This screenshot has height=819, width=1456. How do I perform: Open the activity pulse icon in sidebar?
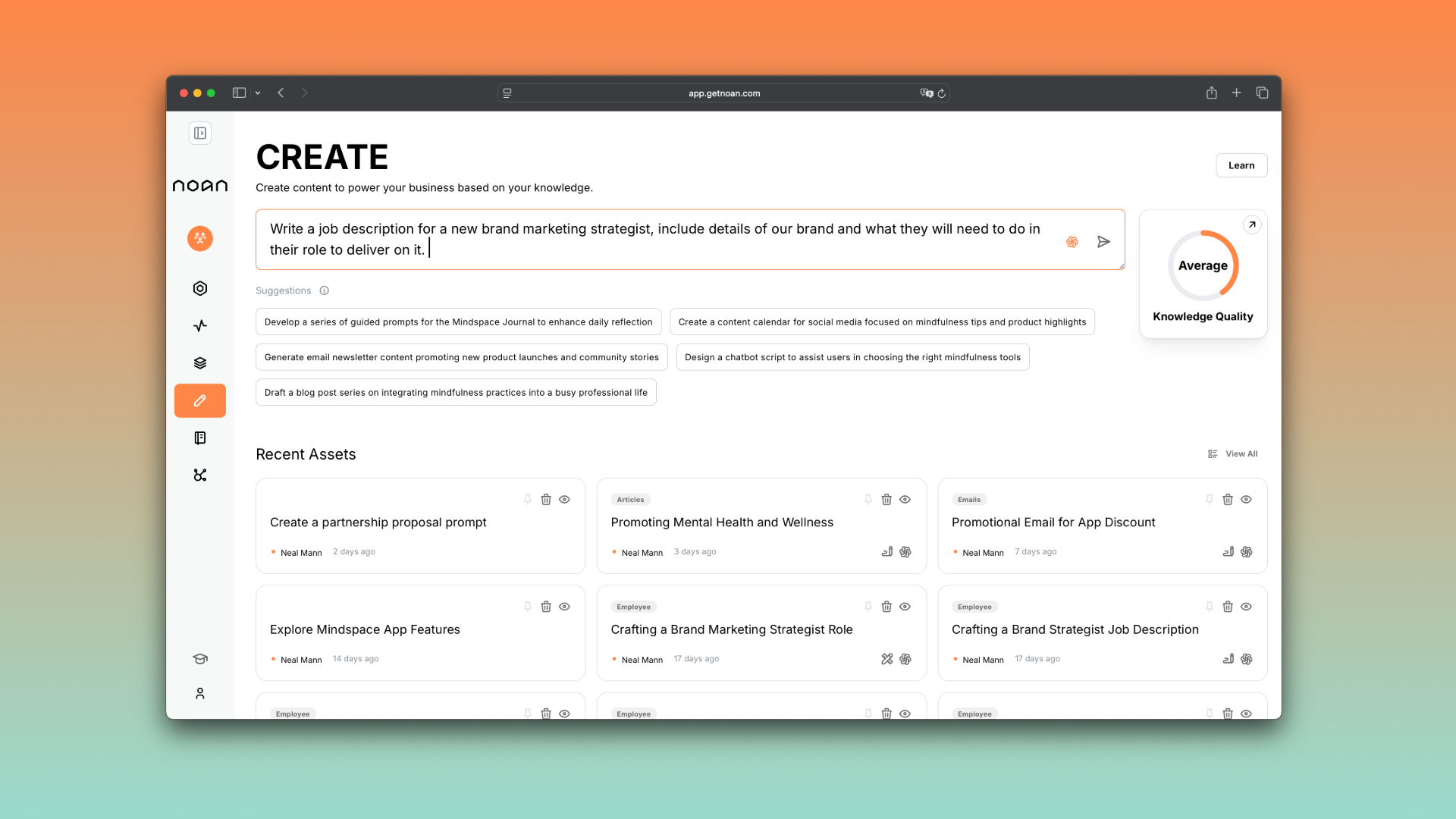[200, 325]
